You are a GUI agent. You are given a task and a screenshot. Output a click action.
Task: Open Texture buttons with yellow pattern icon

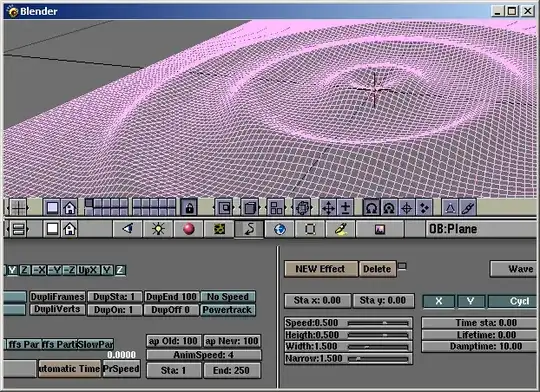coord(219,229)
